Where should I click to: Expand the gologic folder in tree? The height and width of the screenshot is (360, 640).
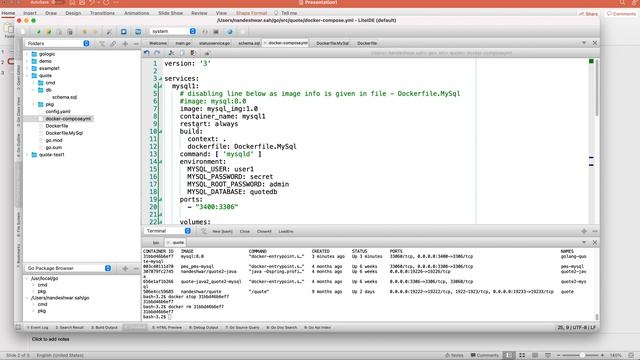pos(27,54)
